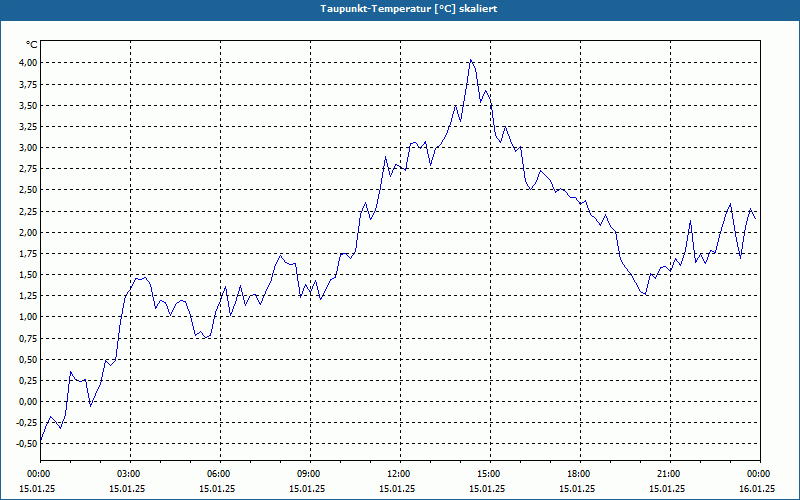Viewport: 800px width, 500px height.
Task: Click the 1,25 y-axis label
Action: 29,296
